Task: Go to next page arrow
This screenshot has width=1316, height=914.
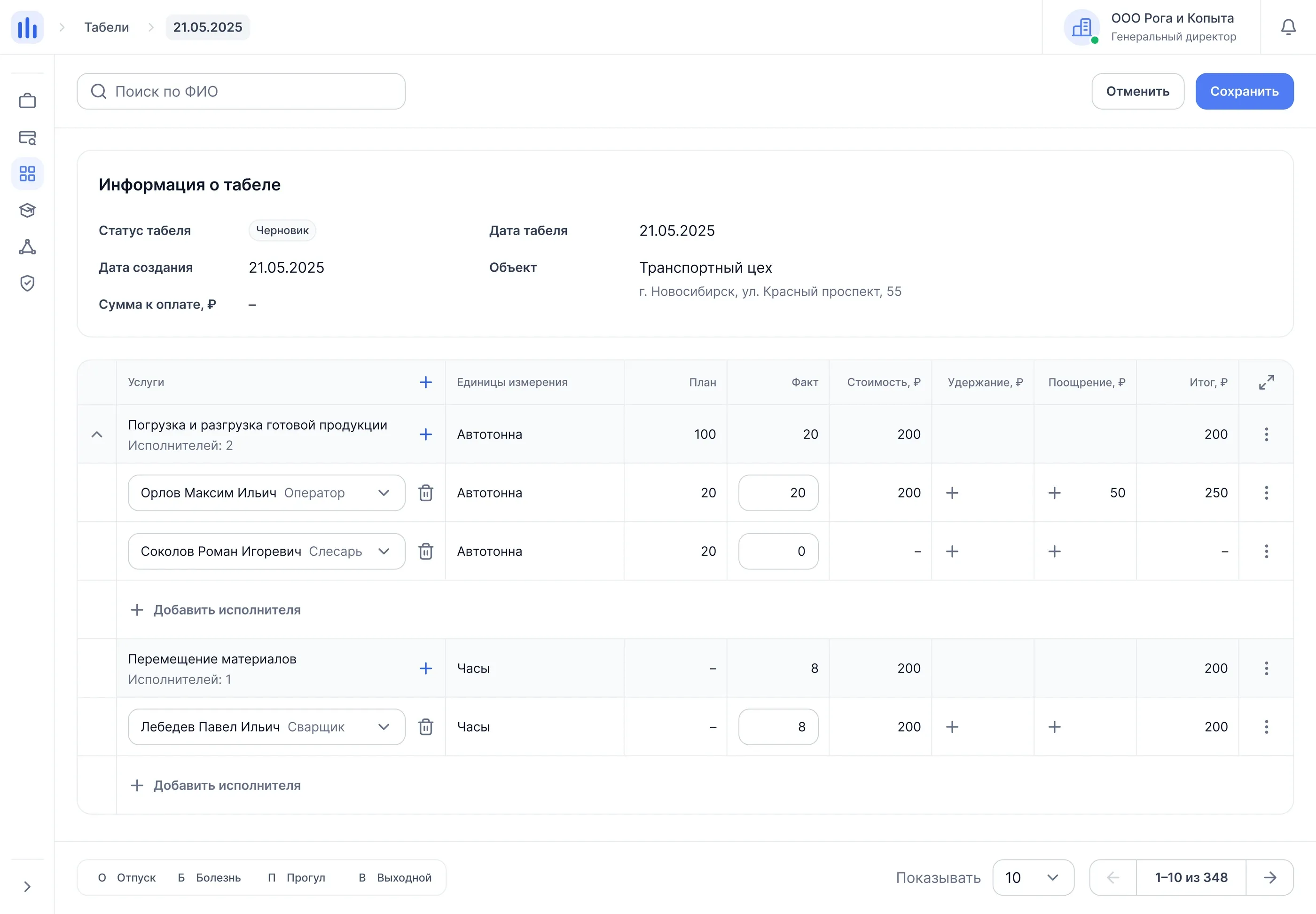Action: pyautogui.click(x=1269, y=877)
